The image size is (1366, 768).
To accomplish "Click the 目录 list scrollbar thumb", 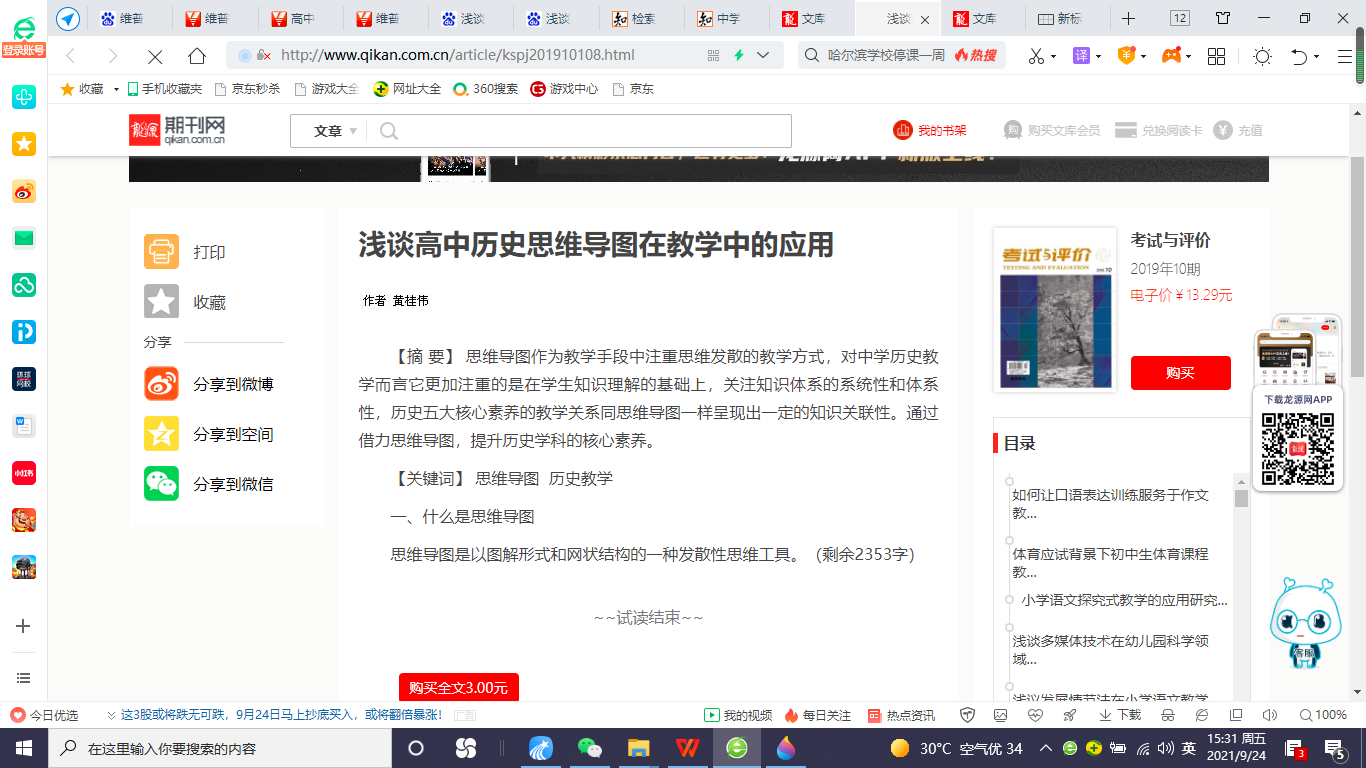I will [x=1241, y=499].
